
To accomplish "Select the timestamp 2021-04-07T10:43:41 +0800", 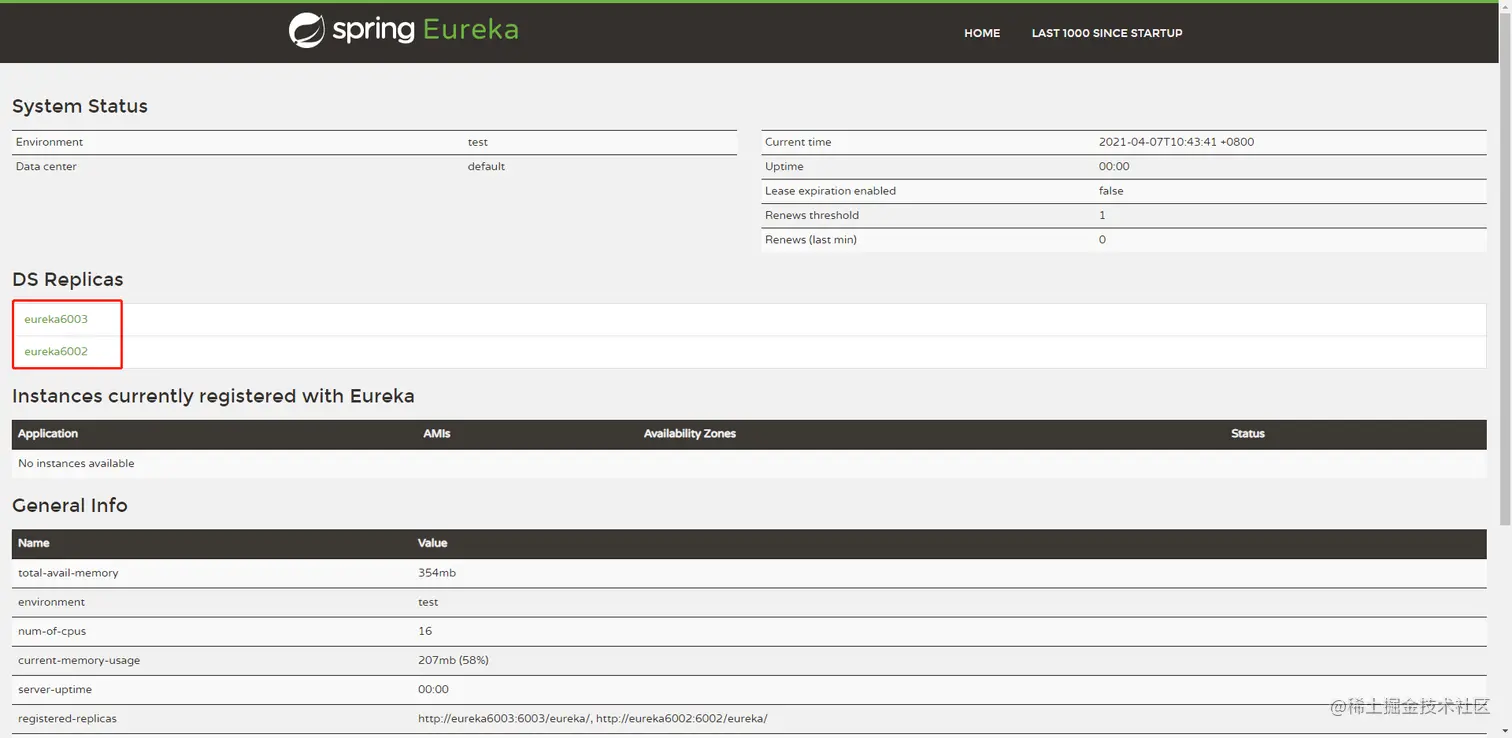I will 1176,142.
